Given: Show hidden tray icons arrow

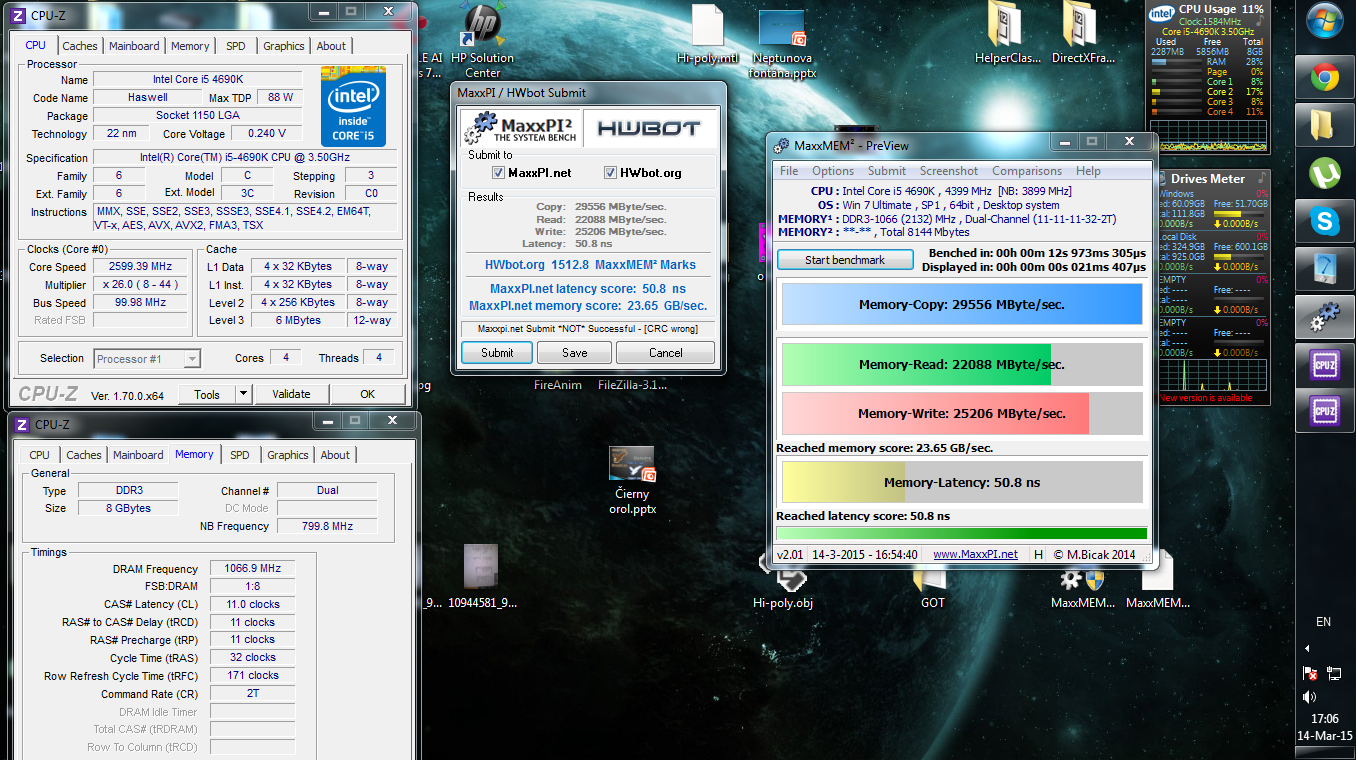Looking at the screenshot, I should point(1308,649).
